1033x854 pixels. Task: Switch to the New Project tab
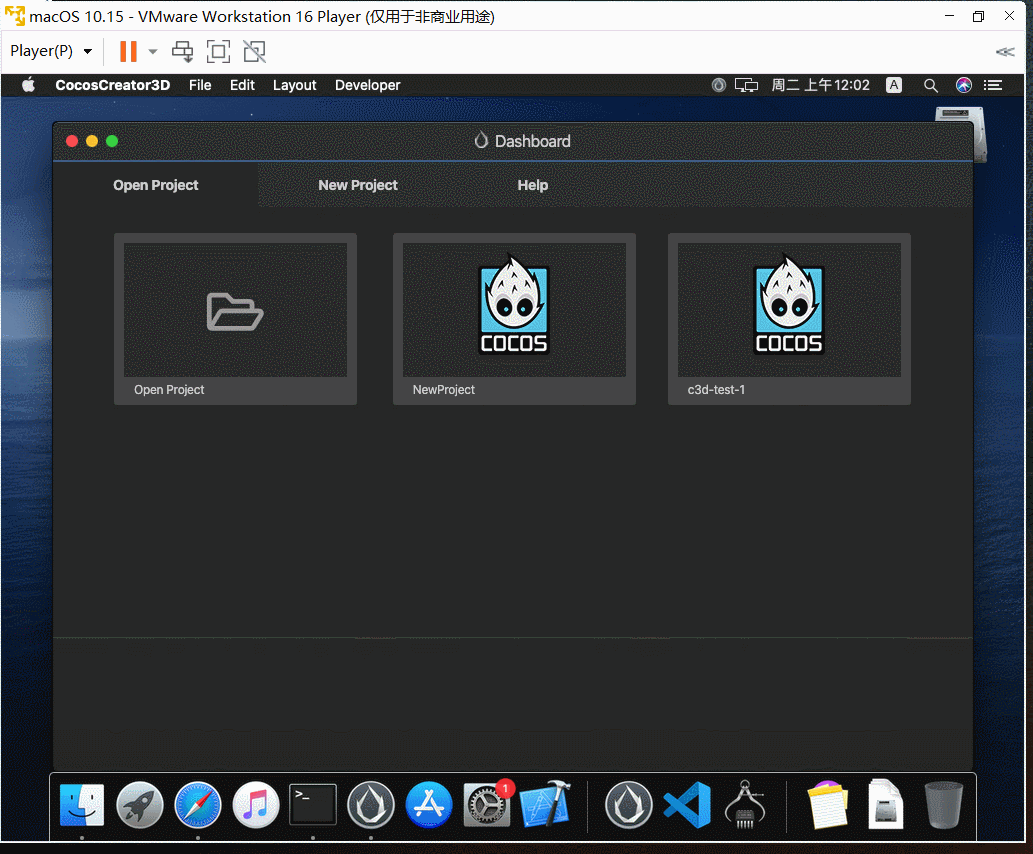(x=358, y=185)
